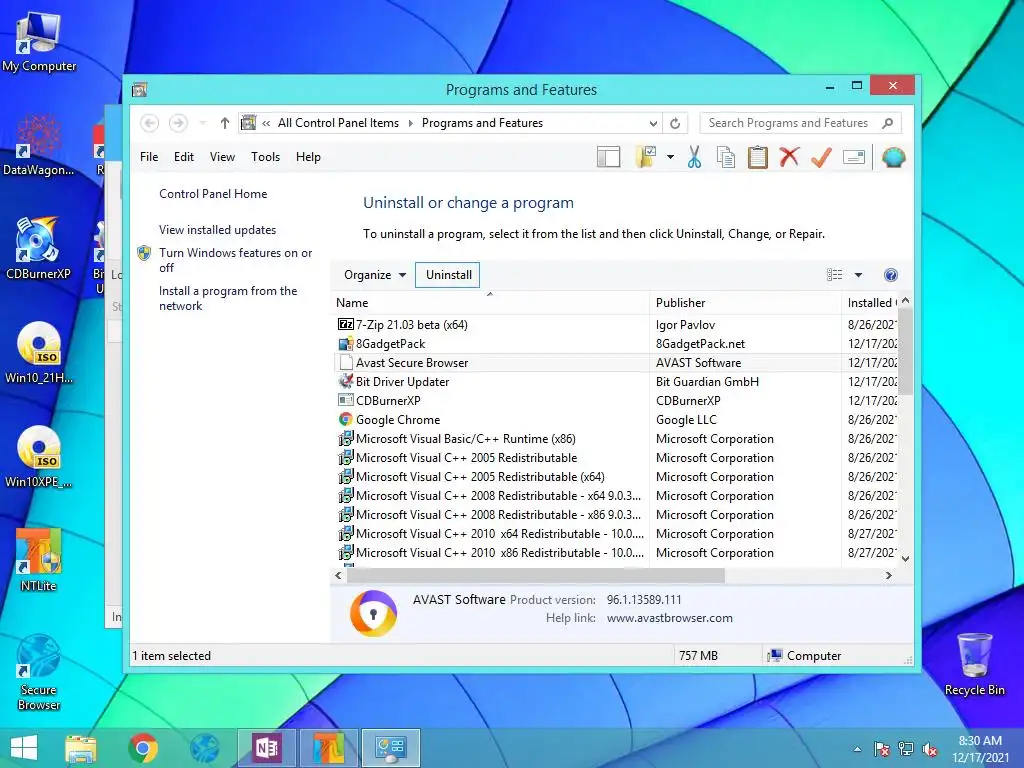The height and width of the screenshot is (768, 1024).
Task: Open Control Panel Home link
Action: tap(213, 194)
